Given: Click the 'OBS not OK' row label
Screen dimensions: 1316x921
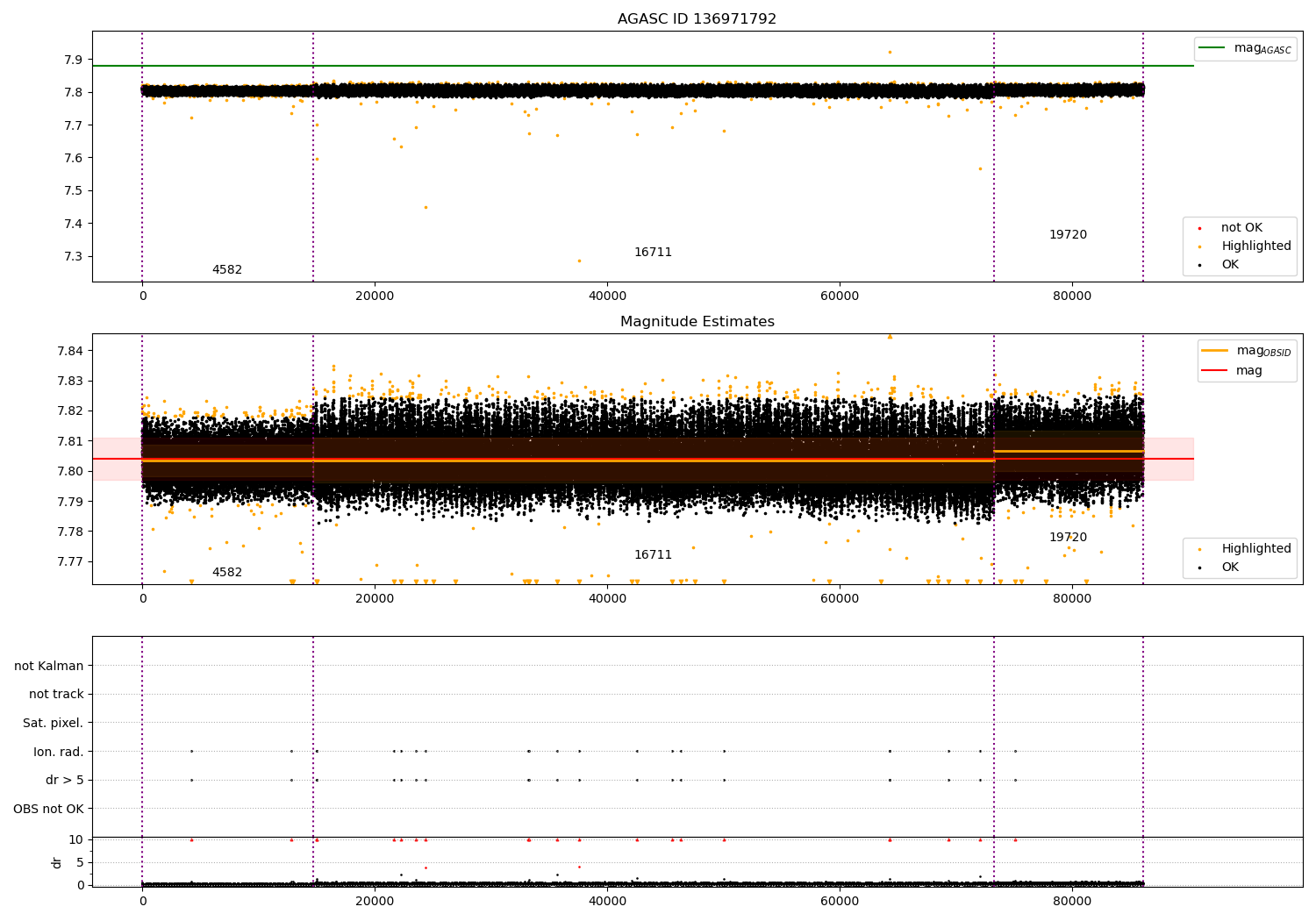Looking at the screenshot, I should coord(49,809).
